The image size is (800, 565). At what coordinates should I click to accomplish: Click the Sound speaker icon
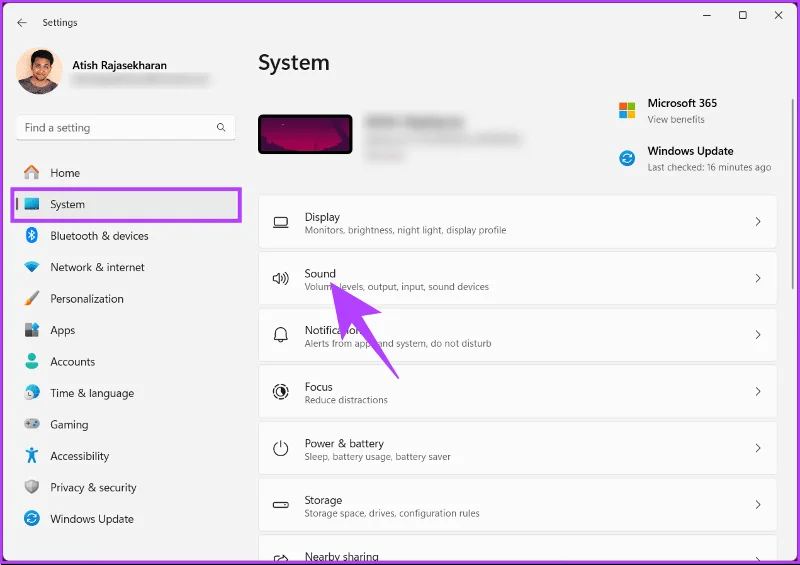click(281, 278)
